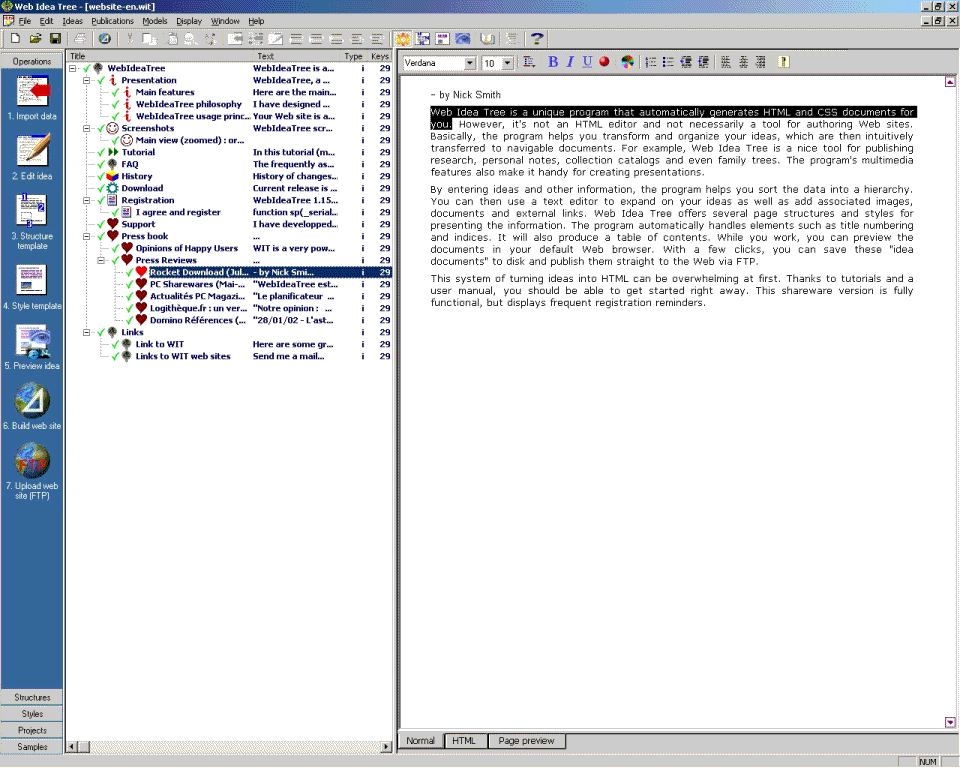The width and height of the screenshot is (960, 768).
Task: Click the Underline U formatting icon
Action: coord(587,62)
